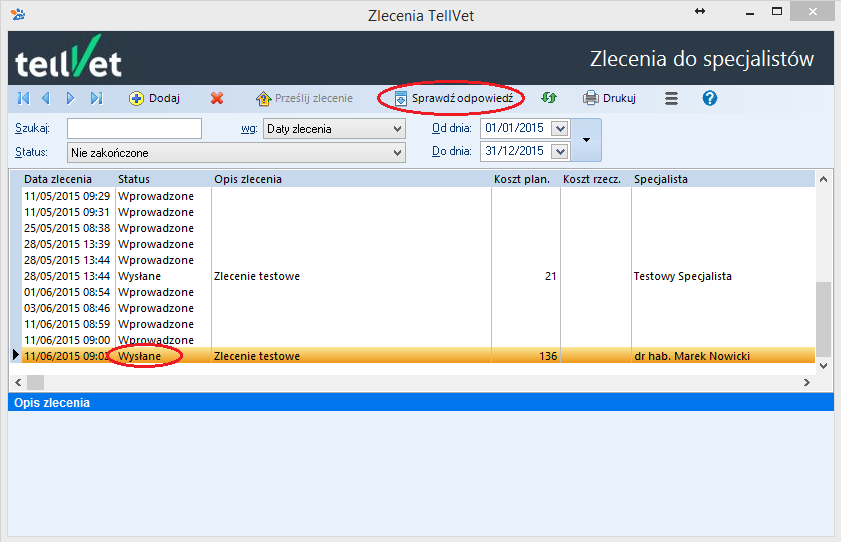Click horizontal scrollbar left arrow
The width and height of the screenshot is (841, 542).
click(18, 382)
